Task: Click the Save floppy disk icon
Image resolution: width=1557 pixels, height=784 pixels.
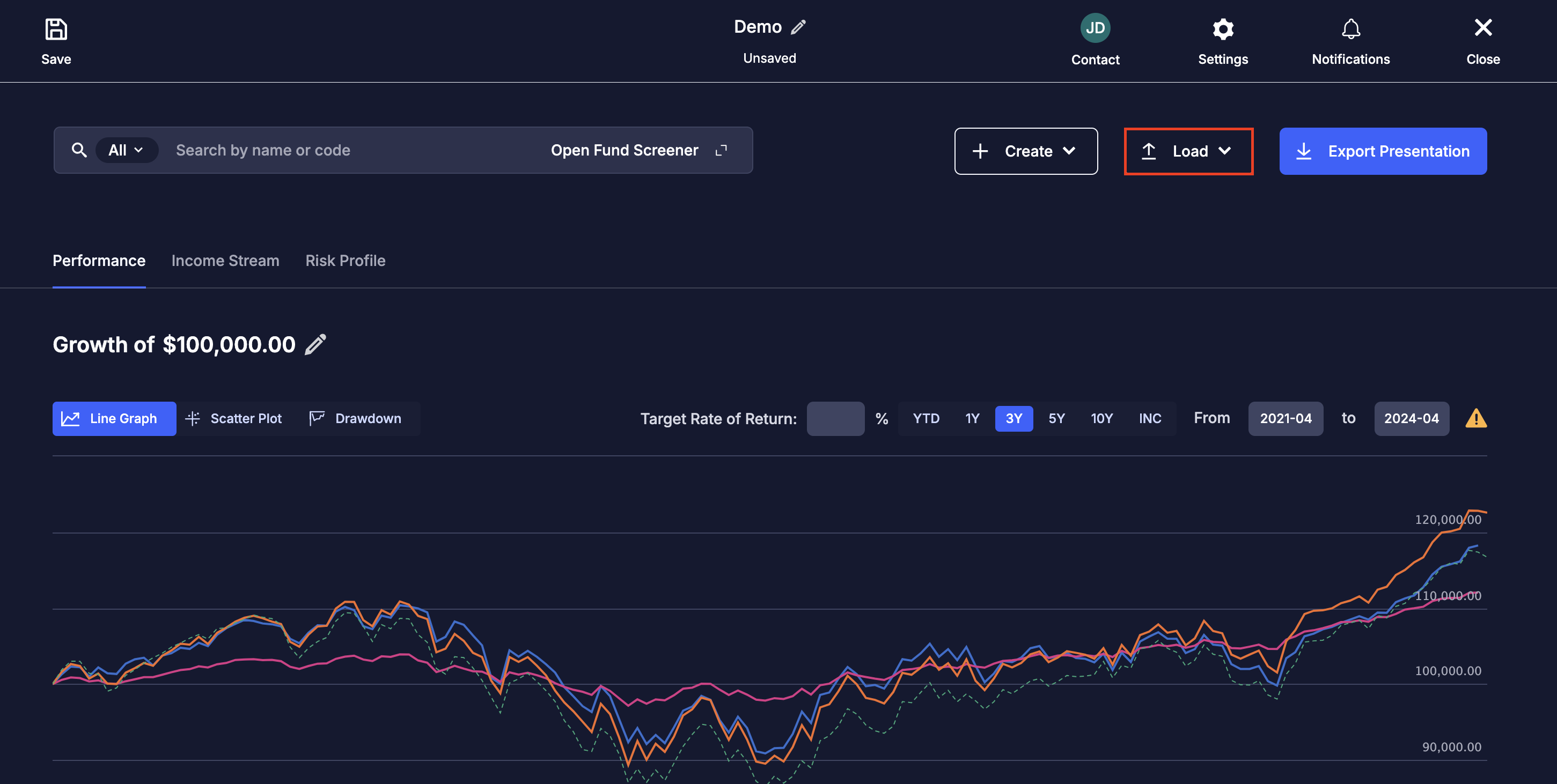Action: click(x=56, y=29)
